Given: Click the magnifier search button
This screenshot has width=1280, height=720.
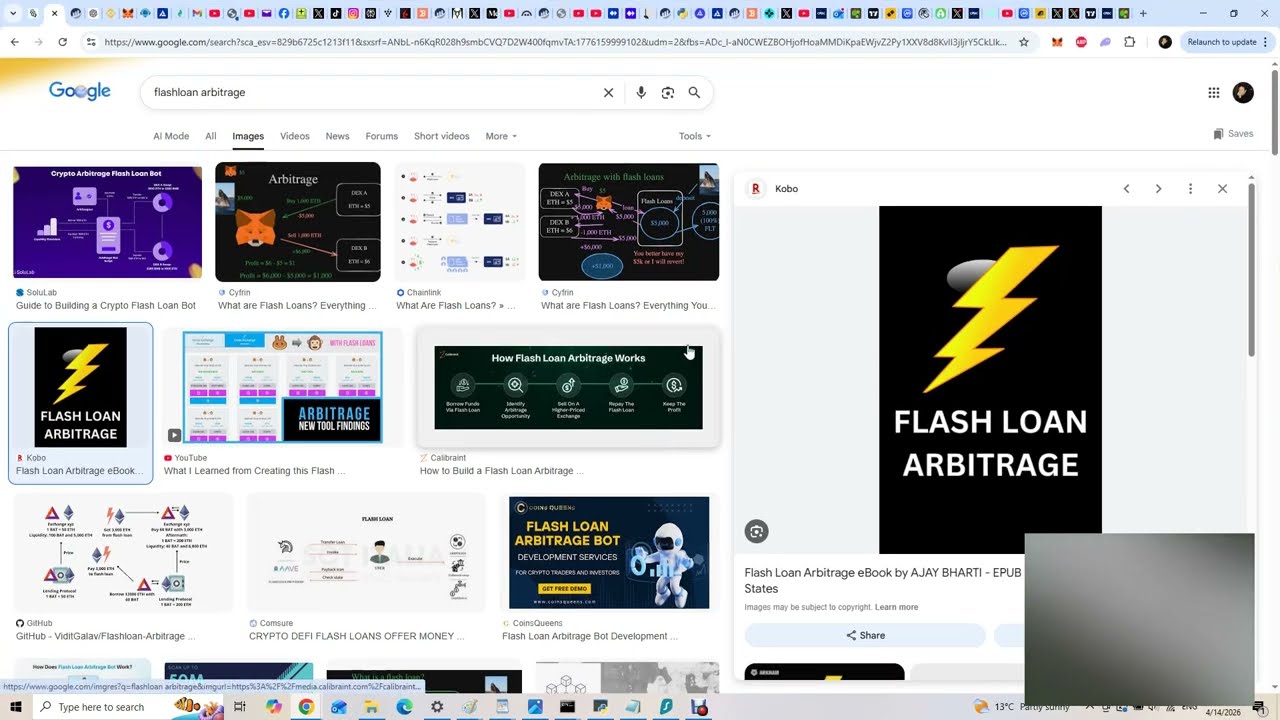Looking at the screenshot, I should [x=694, y=92].
